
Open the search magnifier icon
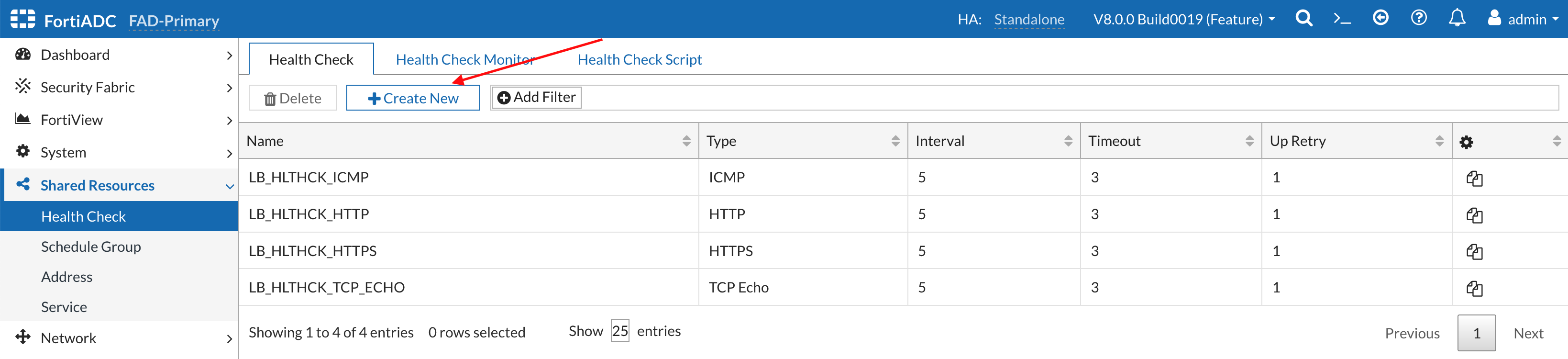pyautogui.click(x=1303, y=18)
